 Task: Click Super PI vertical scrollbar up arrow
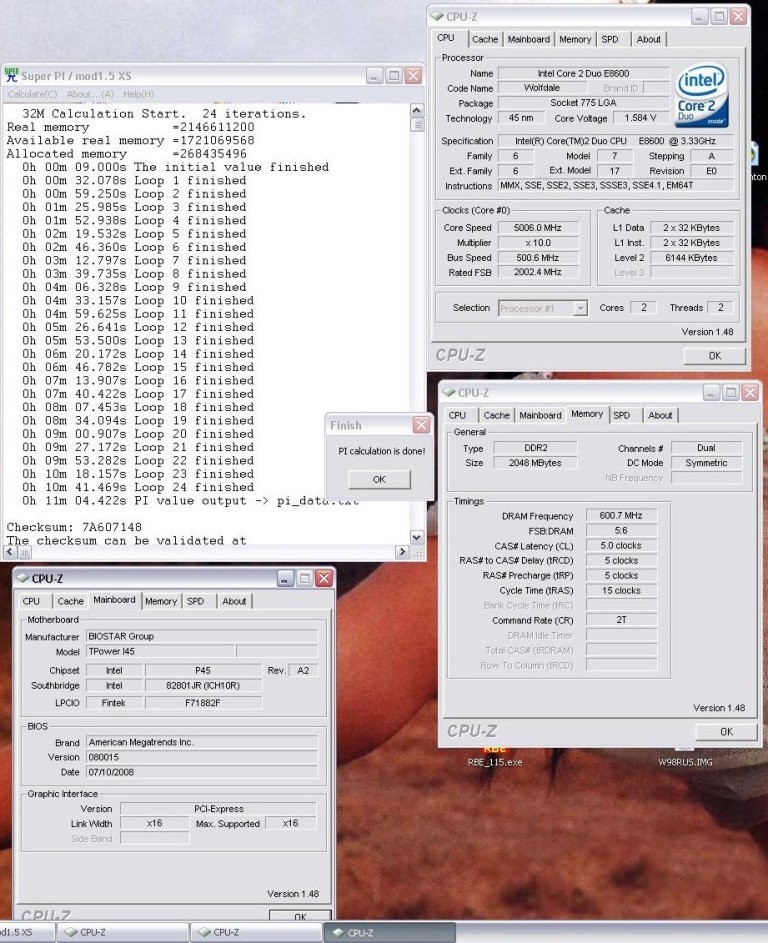tap(416, 110)
